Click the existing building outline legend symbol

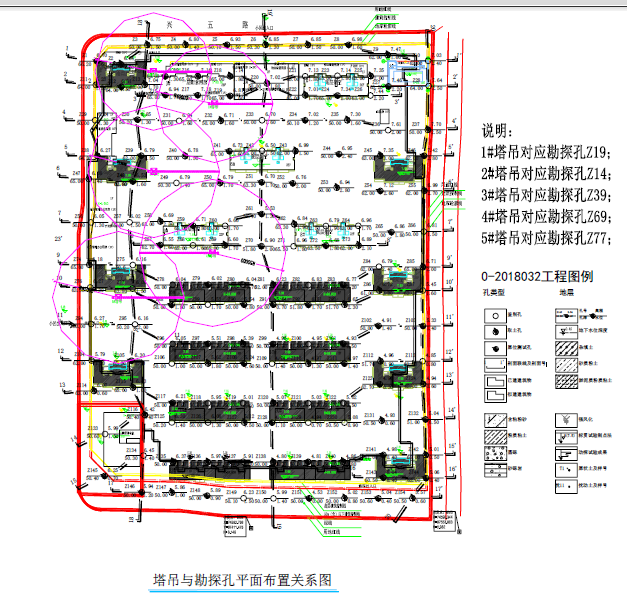tap(495, 381)
